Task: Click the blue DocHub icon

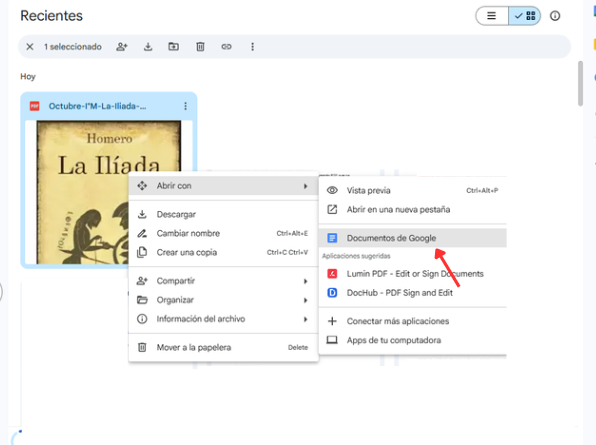Action: coord(332,293)
